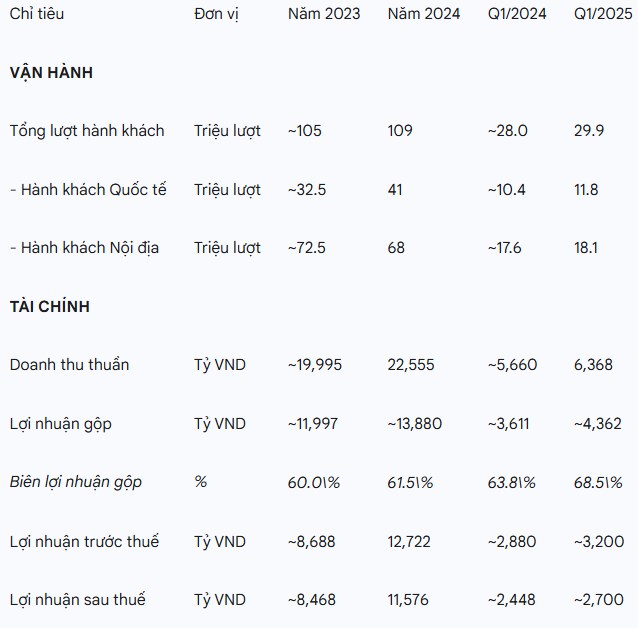The height and width of the screenshot is (628, 638).
Task: Click the "Năm 2023" column header
Action: point(324,15)
